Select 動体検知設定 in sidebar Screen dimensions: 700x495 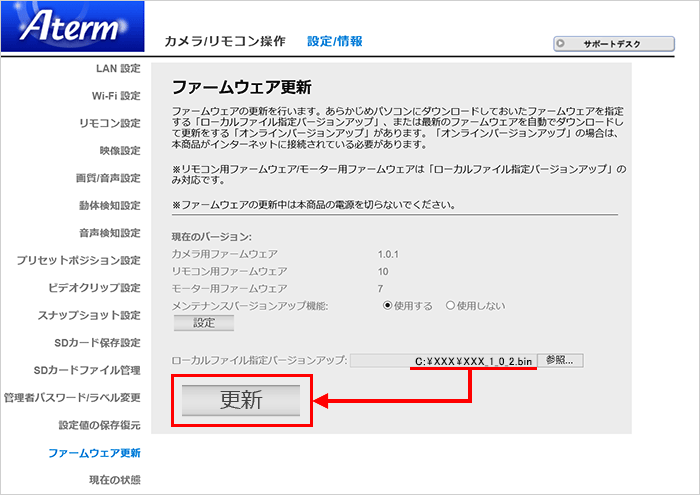pyautogui.click(x=109, y=205)
